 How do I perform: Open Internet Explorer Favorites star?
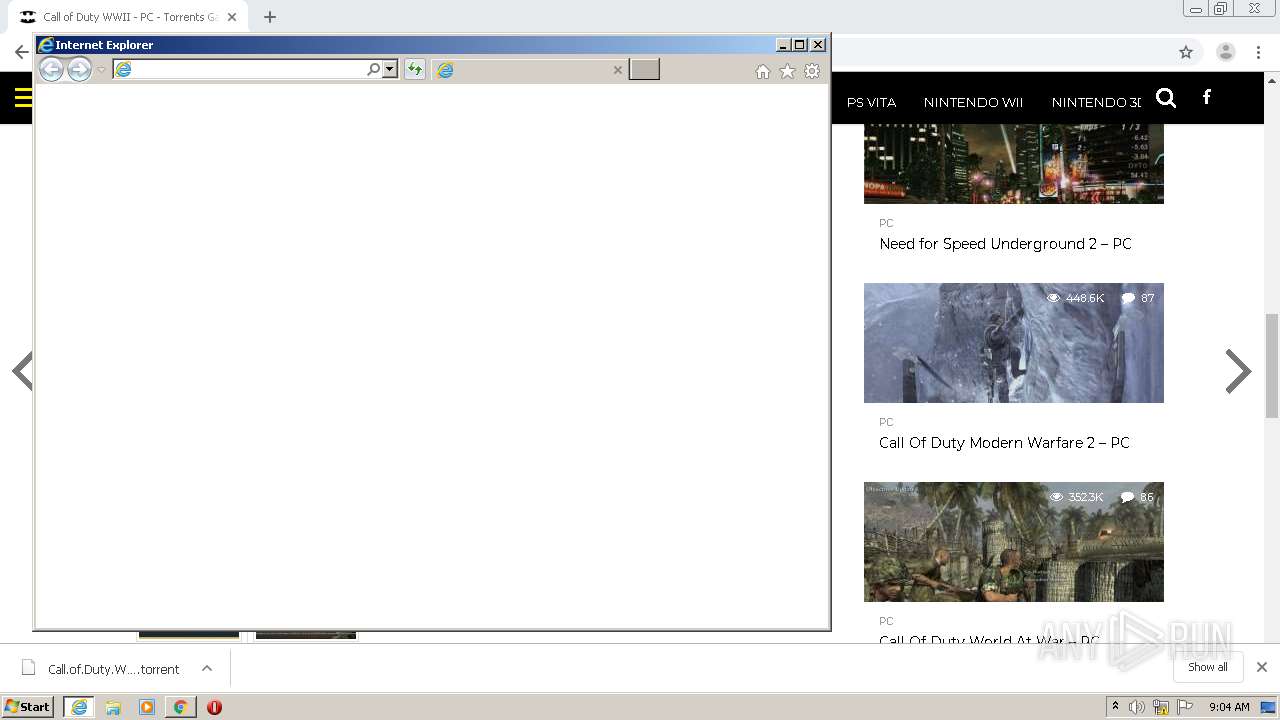pyautogui.click(x=787, y=71)
